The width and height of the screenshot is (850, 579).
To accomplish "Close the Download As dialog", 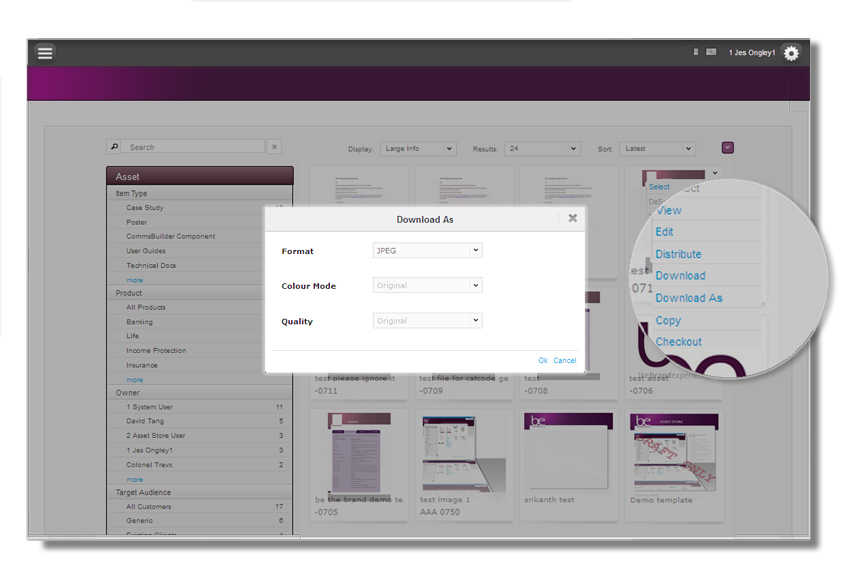I will [572, 218].
